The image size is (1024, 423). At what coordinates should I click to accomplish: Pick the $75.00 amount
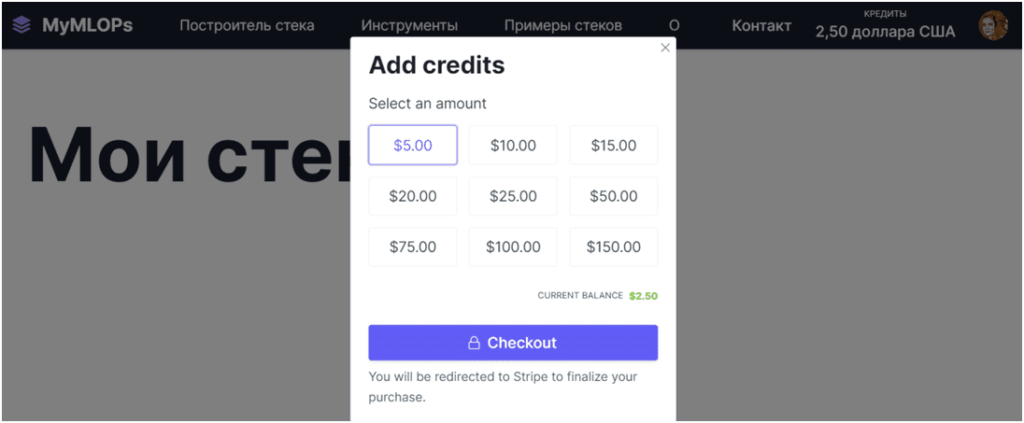(x=413, y=247)
